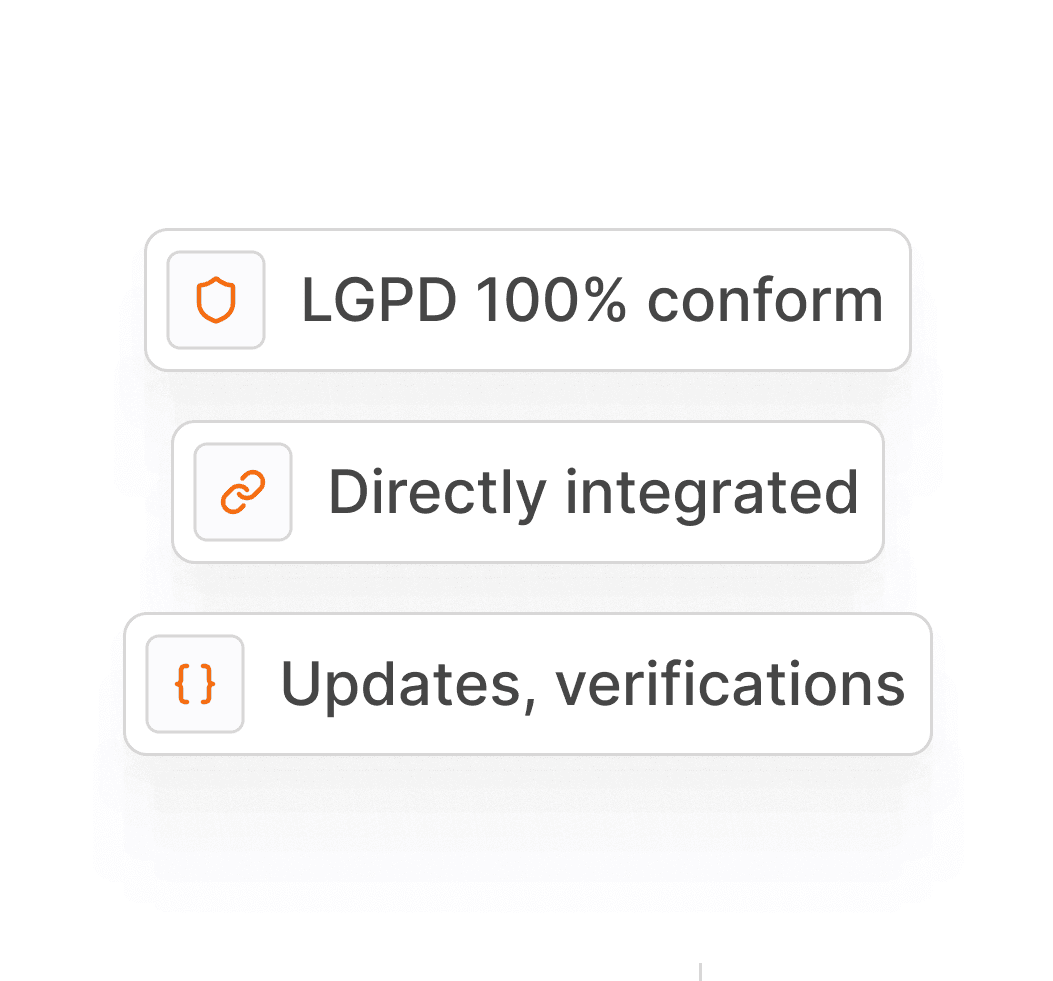Click the word 'integrated'
The height and width of the screenshot is (981, 1053).
[712, 495]
